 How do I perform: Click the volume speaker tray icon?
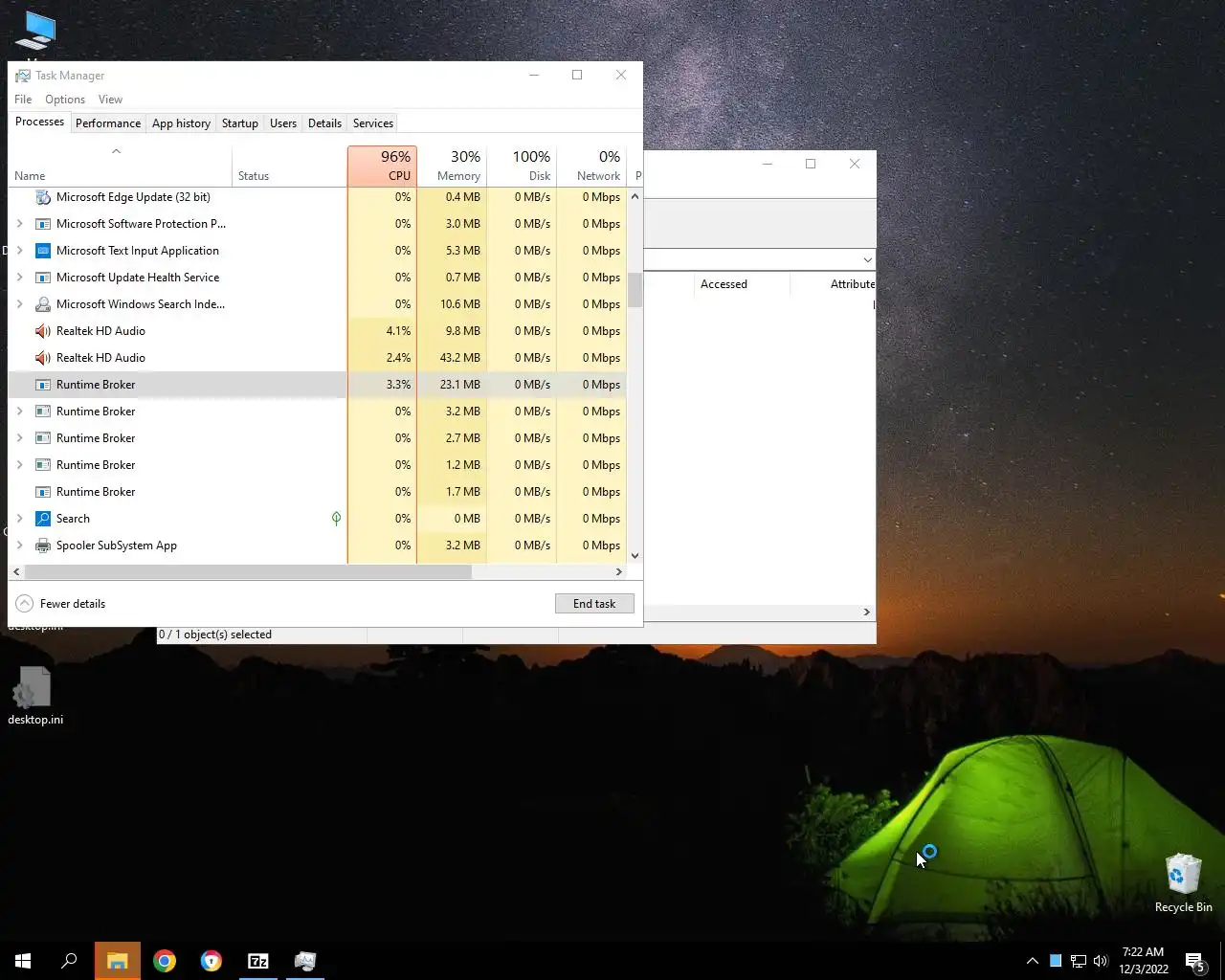click(1101, 961)
